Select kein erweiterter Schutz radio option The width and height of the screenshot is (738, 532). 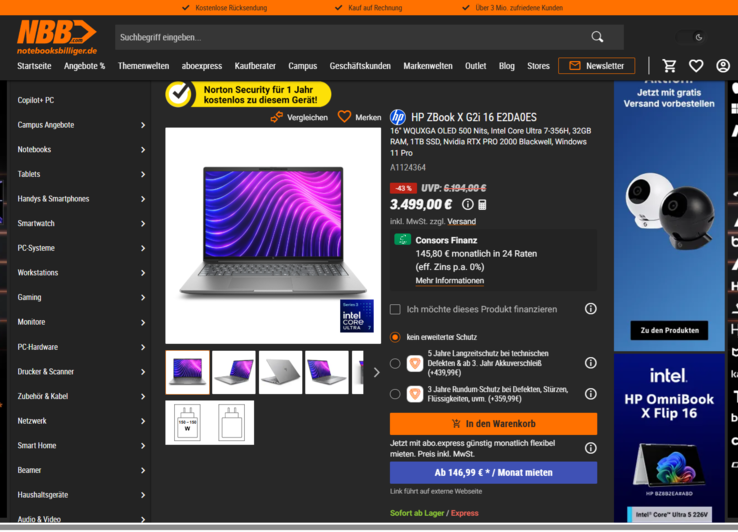coord(395,337)
